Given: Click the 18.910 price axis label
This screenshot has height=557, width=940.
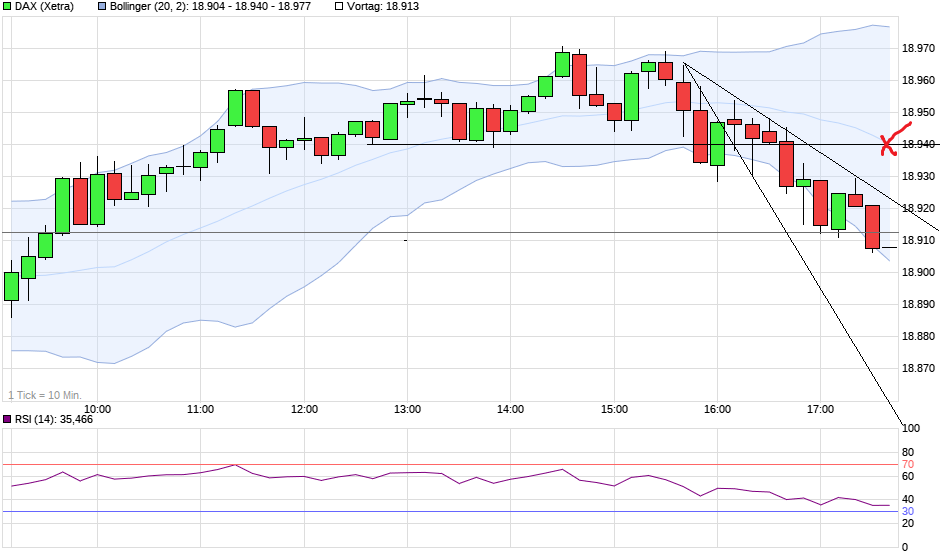Looking at the screenshot, I should (x=918, y=240).
